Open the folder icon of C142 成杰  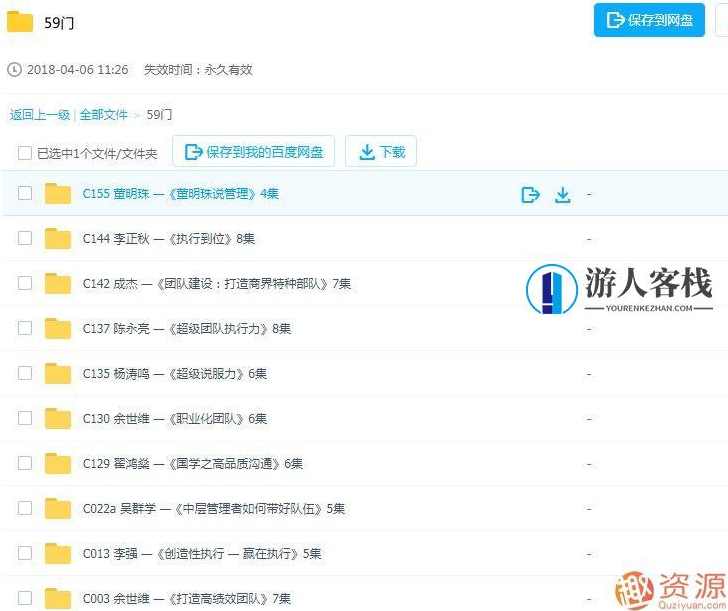[x=58, y=284]
